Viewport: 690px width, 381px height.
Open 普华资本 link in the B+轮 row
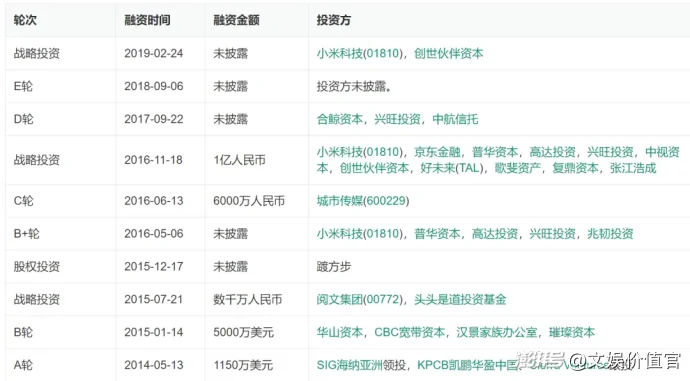pos(437,234)
